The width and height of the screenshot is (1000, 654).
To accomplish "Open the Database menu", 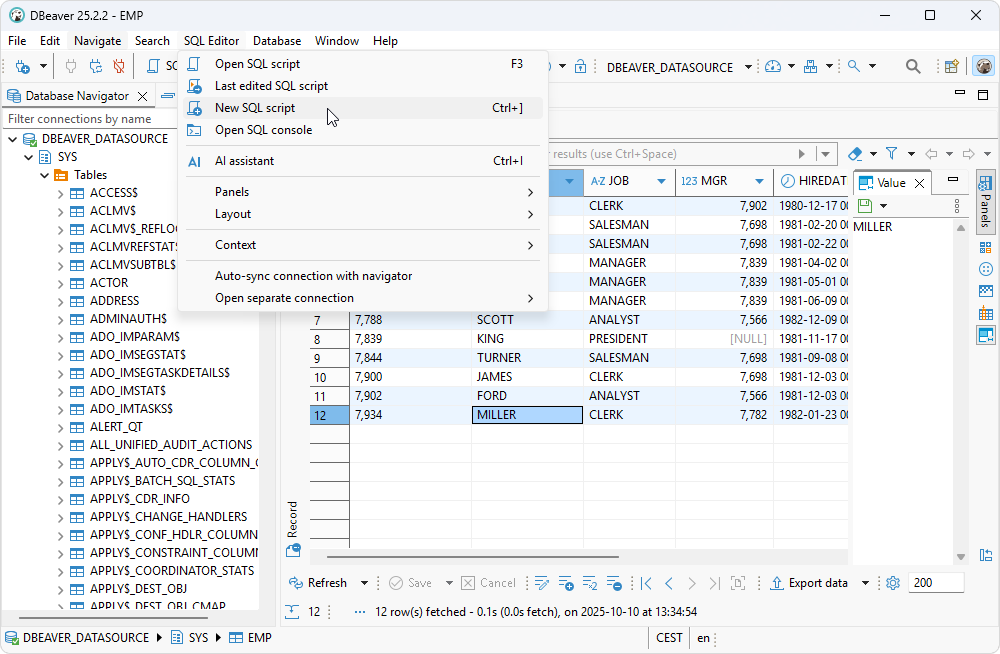I will point(276,41).
